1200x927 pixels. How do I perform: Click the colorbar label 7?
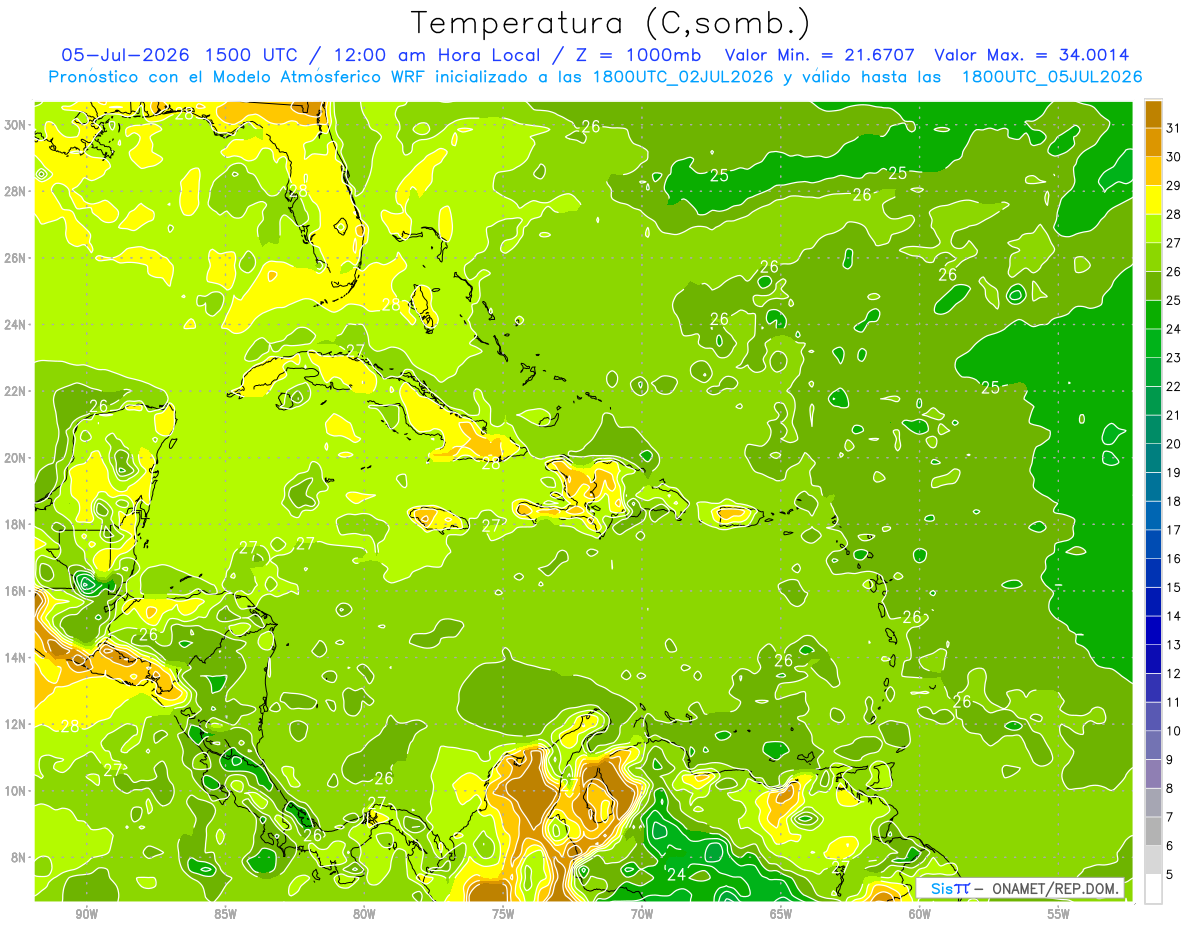click(x=1170, y=818)
